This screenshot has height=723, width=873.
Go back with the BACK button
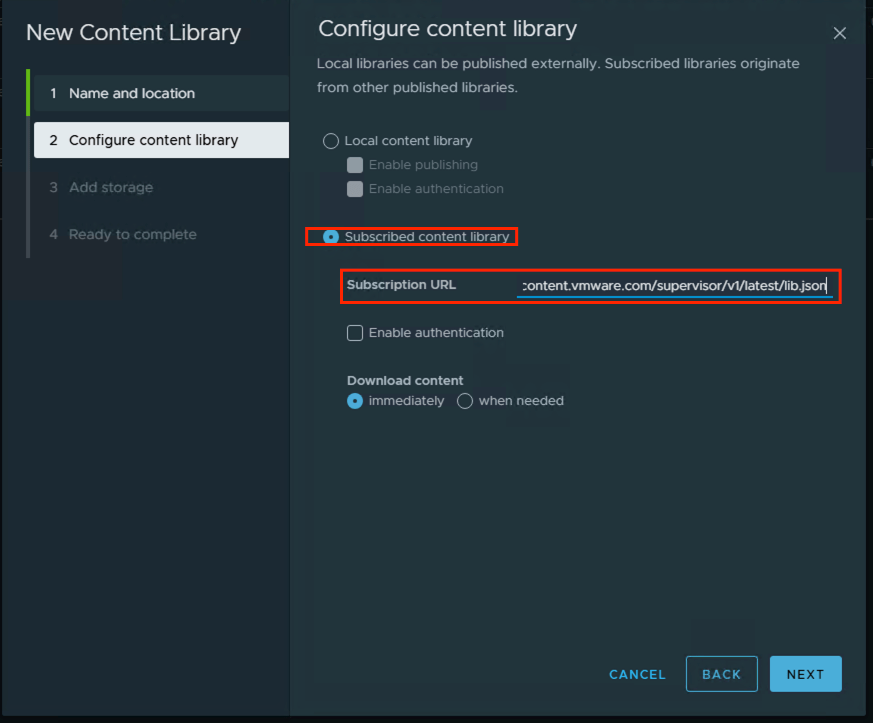tap(721, 674)
